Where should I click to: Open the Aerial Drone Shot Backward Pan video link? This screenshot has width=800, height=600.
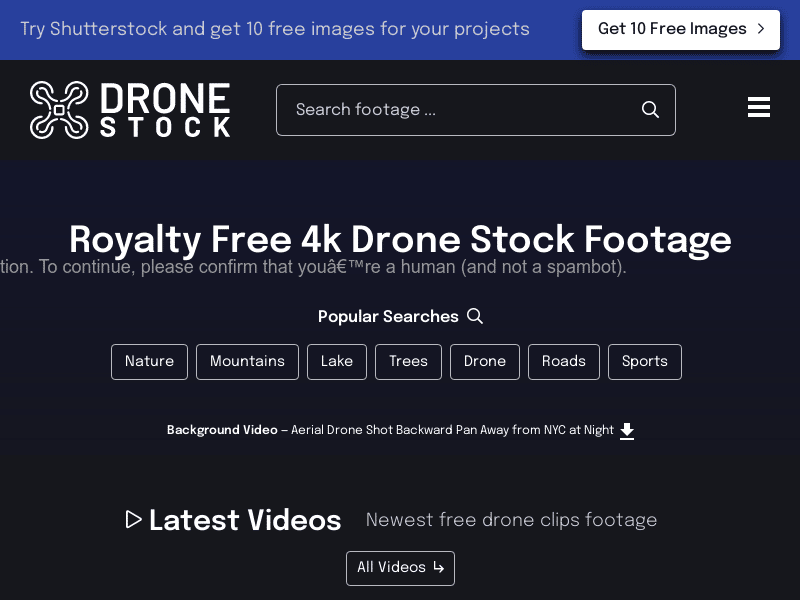tap(452, 430)
